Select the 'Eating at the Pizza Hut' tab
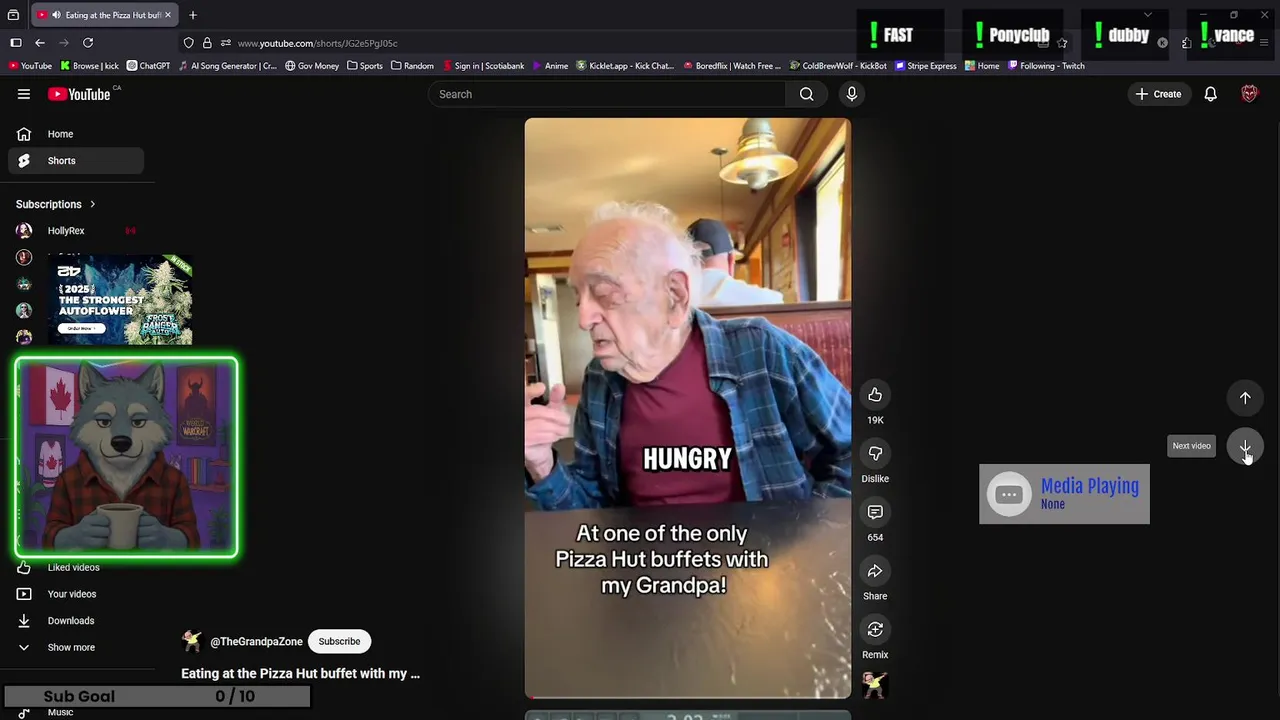The image size is (1280, 720). click(104, 15)
